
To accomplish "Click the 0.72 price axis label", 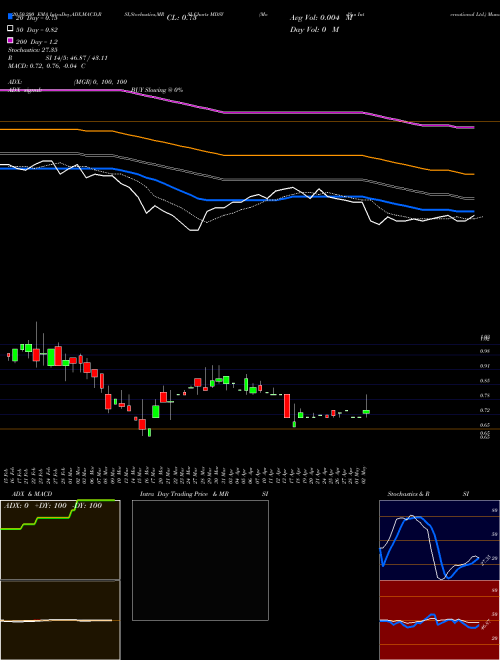I will pos(484,410).
